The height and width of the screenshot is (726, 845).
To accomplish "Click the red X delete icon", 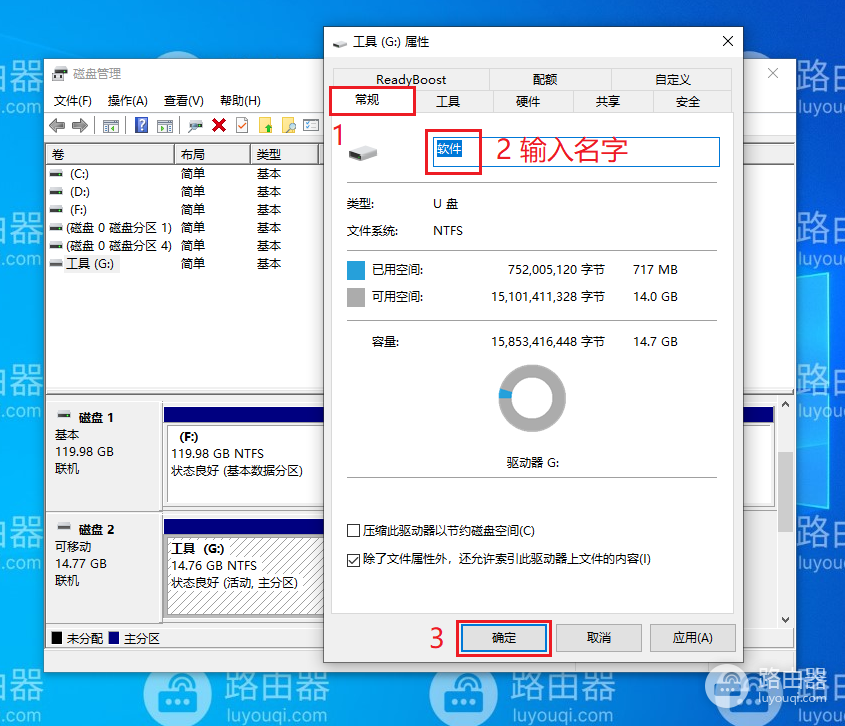I will pyautogui.click(x=219, y=125).
